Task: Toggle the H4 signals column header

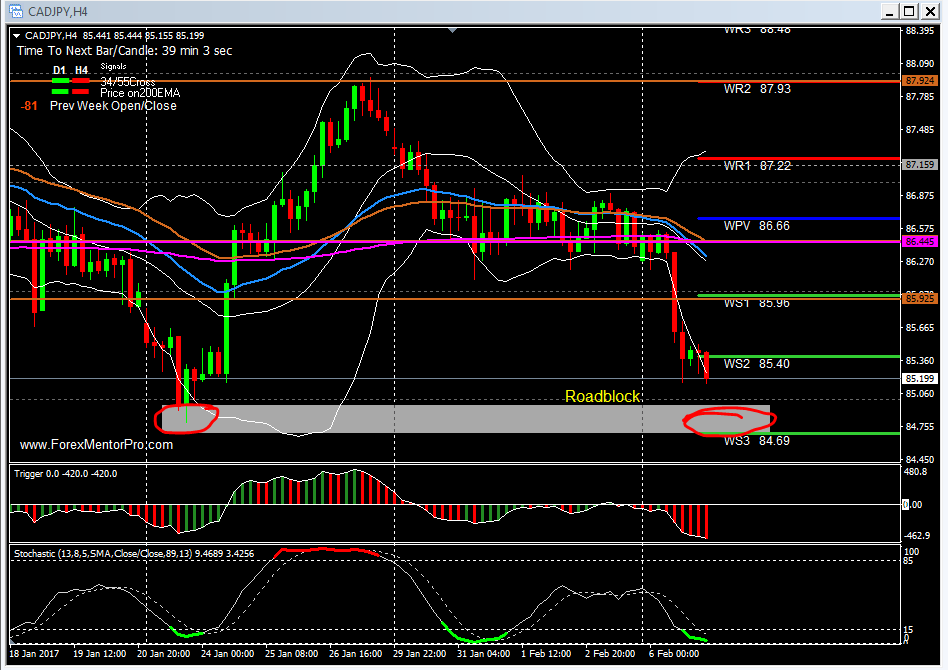Action: click(81, 69)
